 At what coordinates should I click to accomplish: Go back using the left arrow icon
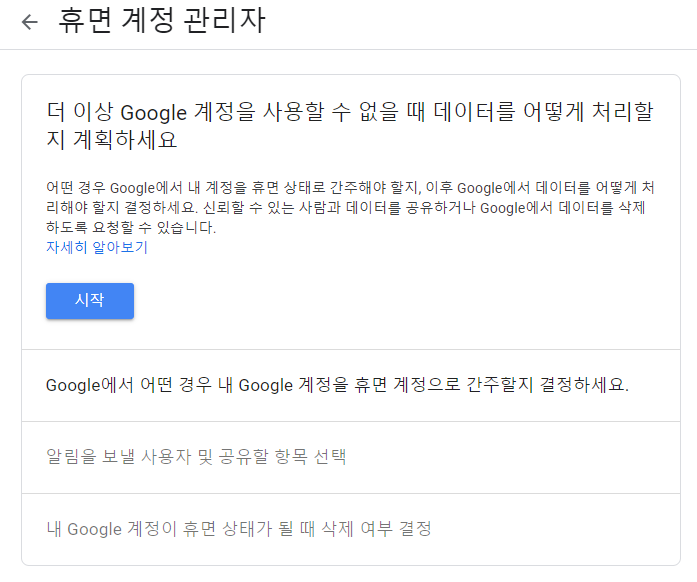(x=29, y=22)
